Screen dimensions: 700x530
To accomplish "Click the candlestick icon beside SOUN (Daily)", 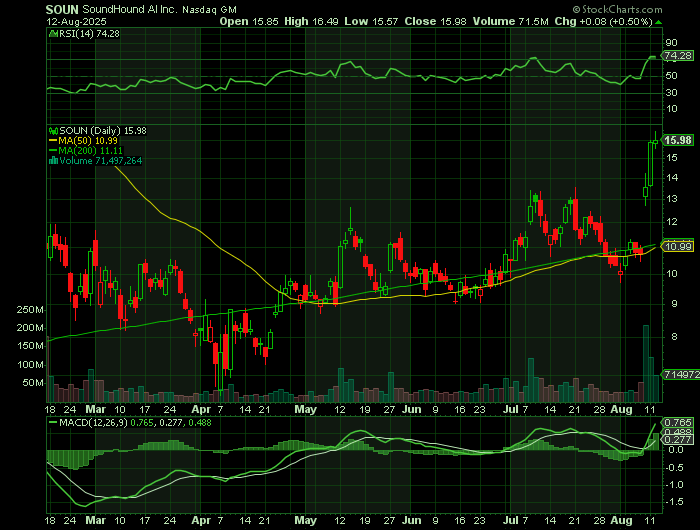I will click(x=53, y=131).
